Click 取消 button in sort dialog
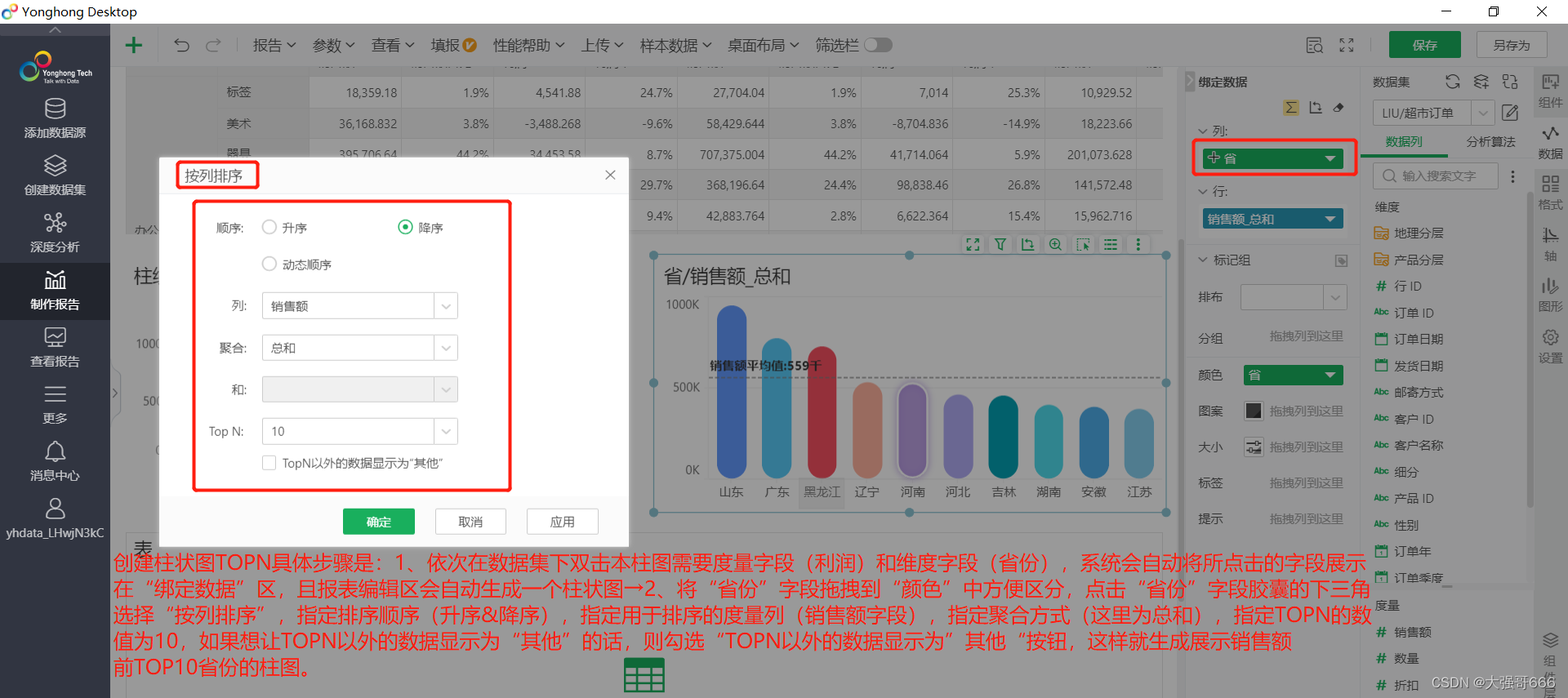Image resolution: width=1568 pixels, height=698 pixels. pyautogui.click(x=470, y=522)
